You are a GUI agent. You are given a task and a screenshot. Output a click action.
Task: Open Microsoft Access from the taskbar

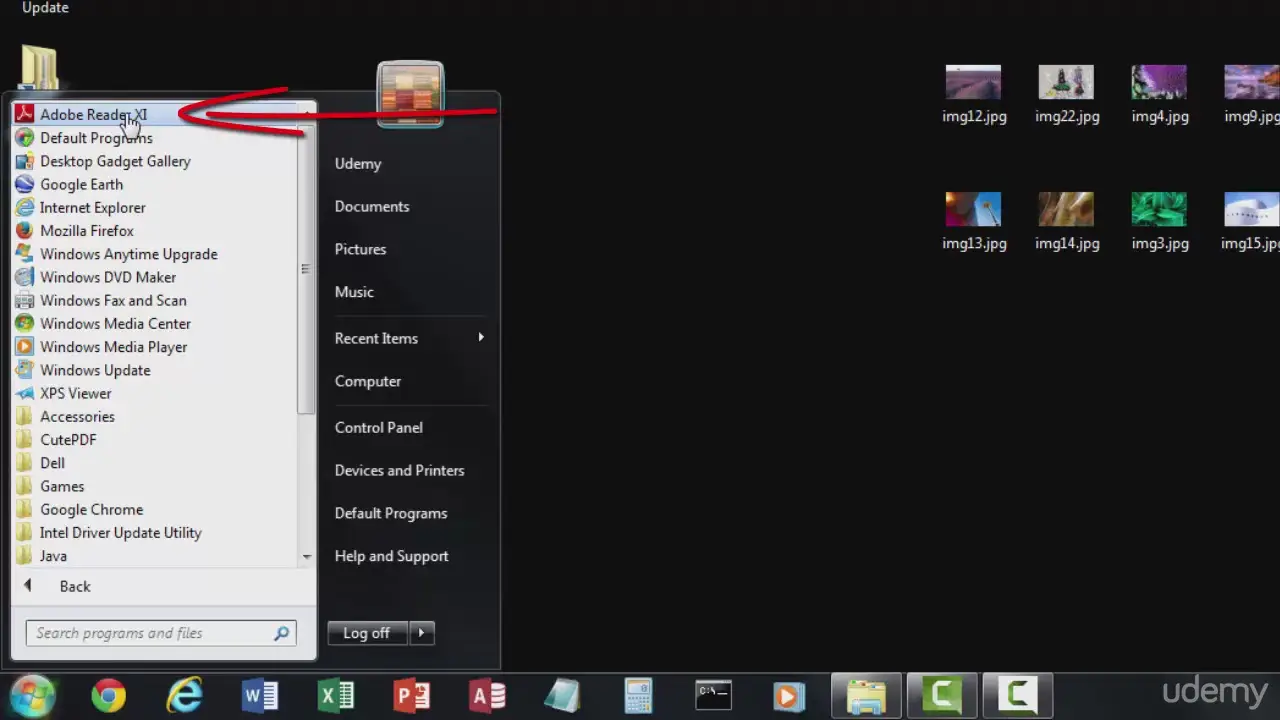click(488, 695)
